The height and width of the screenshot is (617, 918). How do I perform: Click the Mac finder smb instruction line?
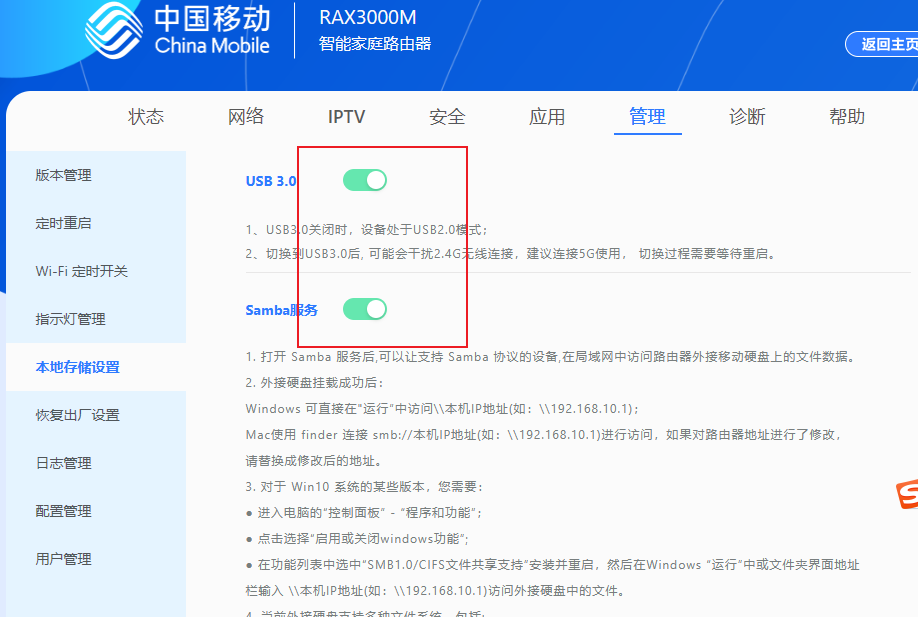pyautogui.click(x=544, y=434)
